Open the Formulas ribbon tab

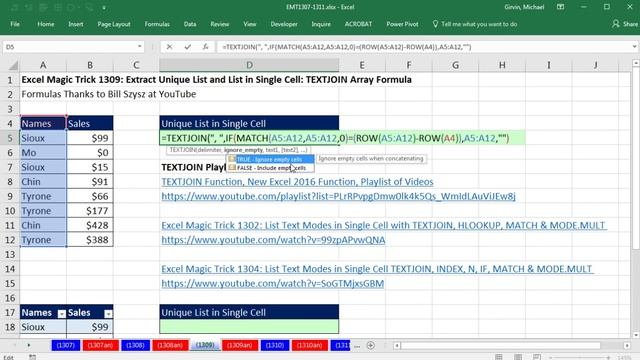157,24
